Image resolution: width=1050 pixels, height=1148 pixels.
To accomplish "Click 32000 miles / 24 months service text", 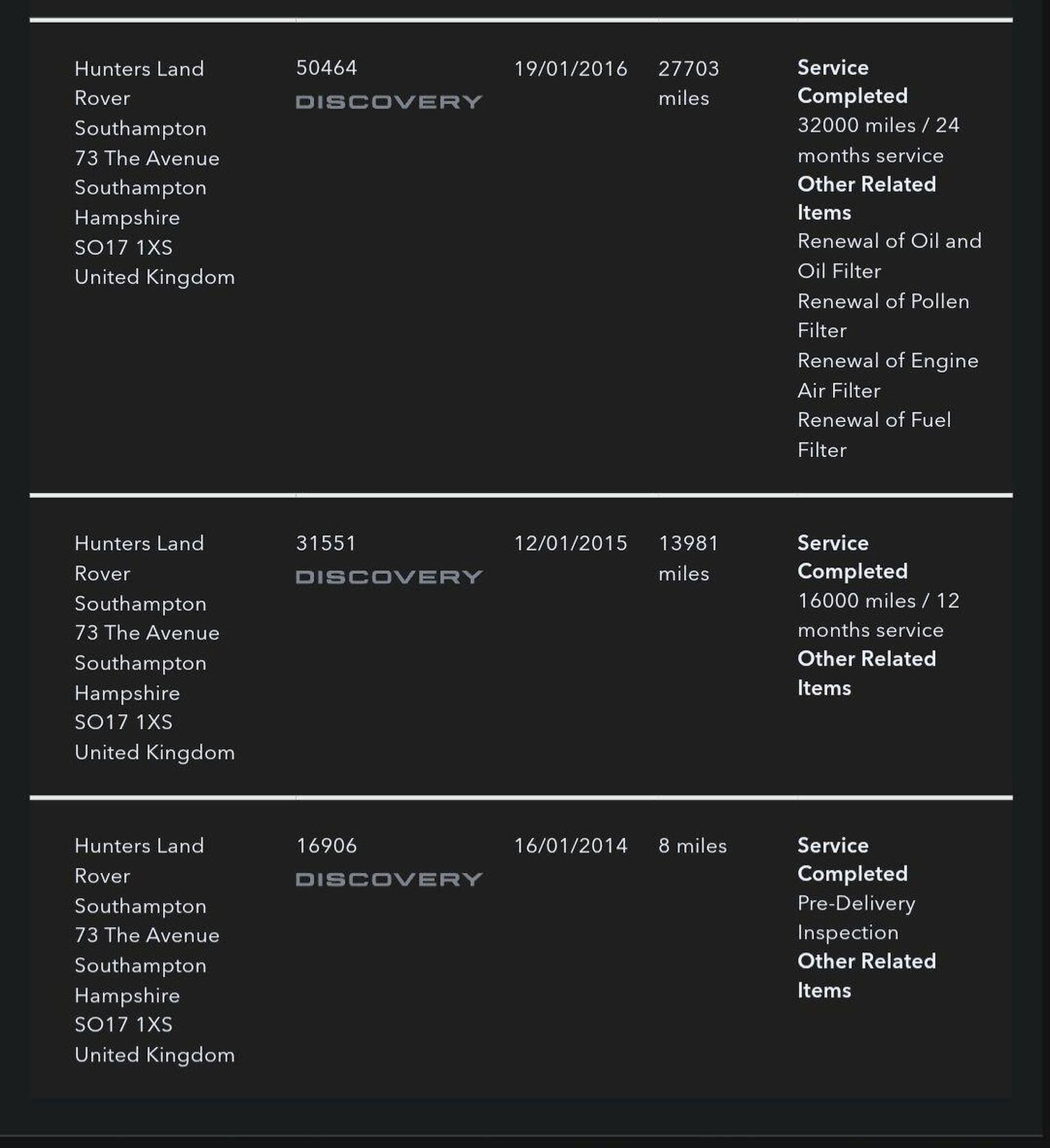I will click(878, 140).
